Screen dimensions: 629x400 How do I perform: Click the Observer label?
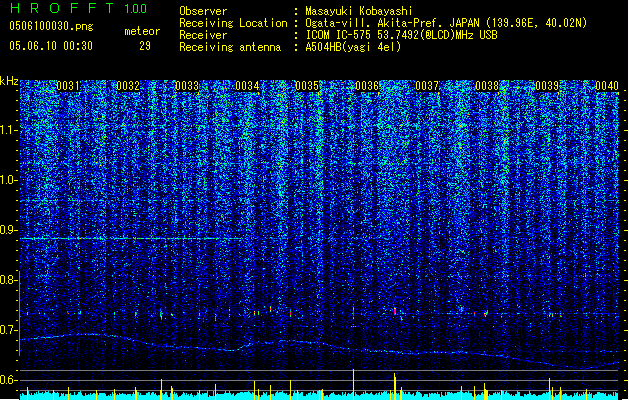203,11
